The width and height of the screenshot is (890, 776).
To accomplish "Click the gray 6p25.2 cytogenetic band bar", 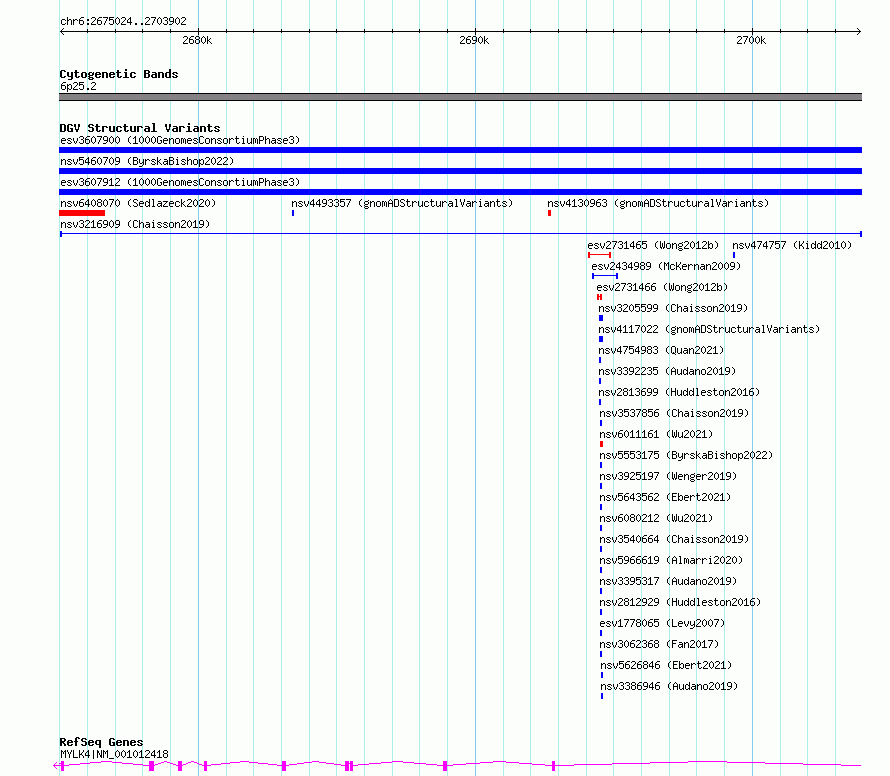I will point(460,97).
